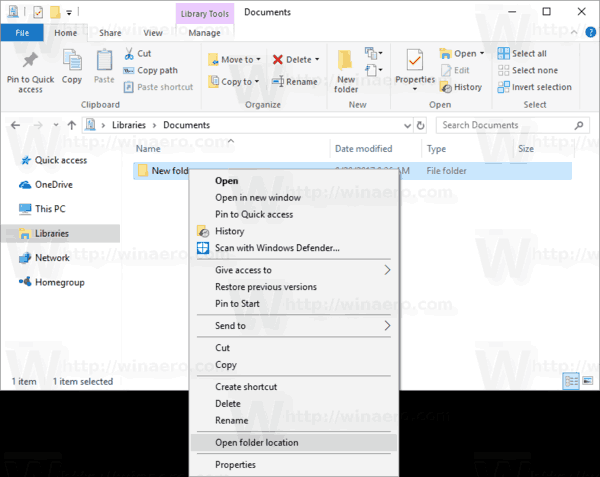Open recent locations dropdown arrow
The image size is (600, 477).
tap(56, 125)
